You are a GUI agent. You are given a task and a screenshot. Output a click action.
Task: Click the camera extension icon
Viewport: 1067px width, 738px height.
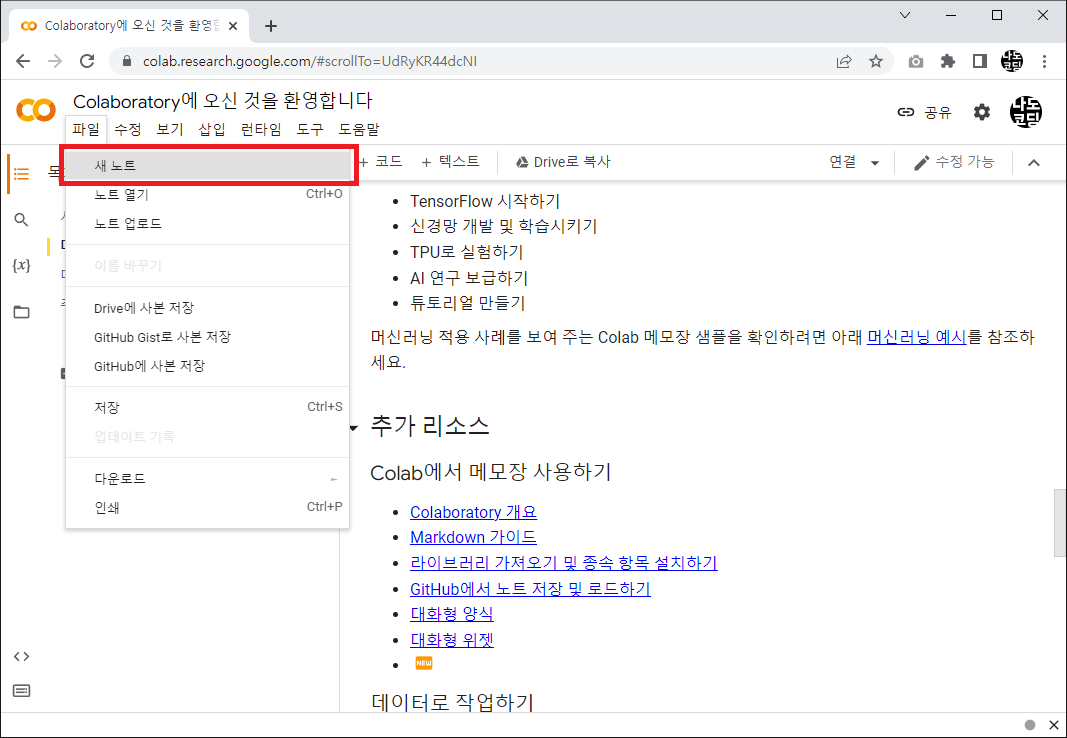916,61
